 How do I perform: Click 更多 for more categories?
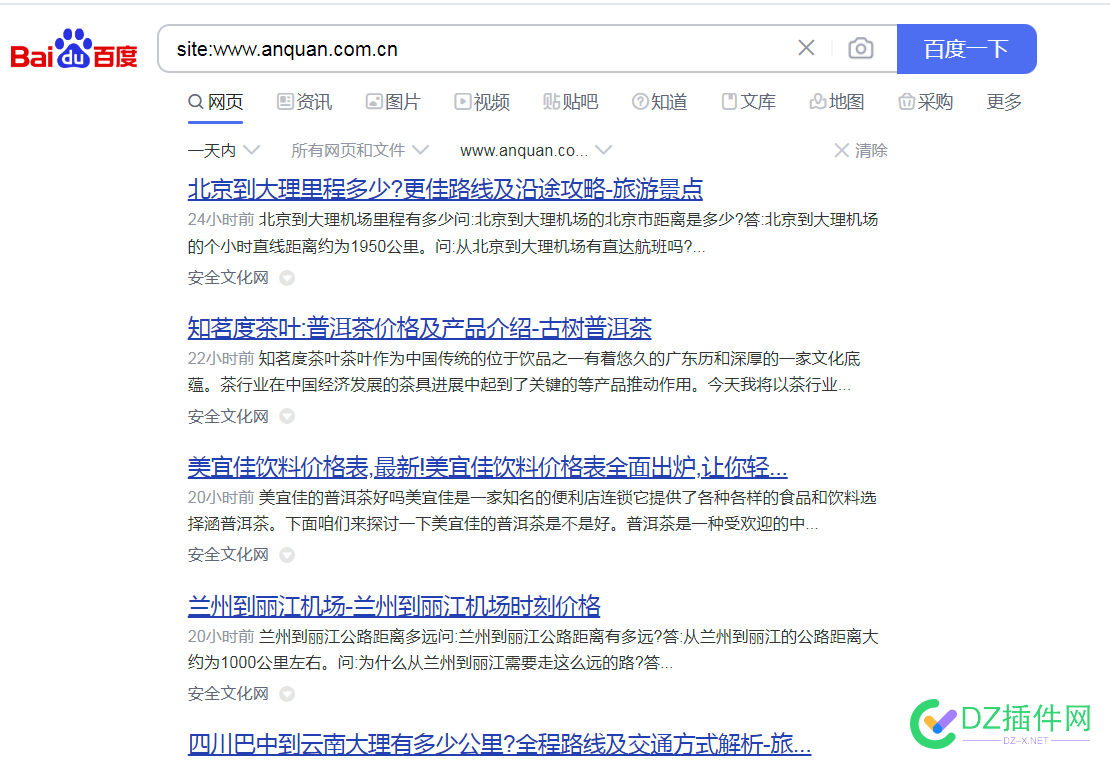pos(1004,102)
